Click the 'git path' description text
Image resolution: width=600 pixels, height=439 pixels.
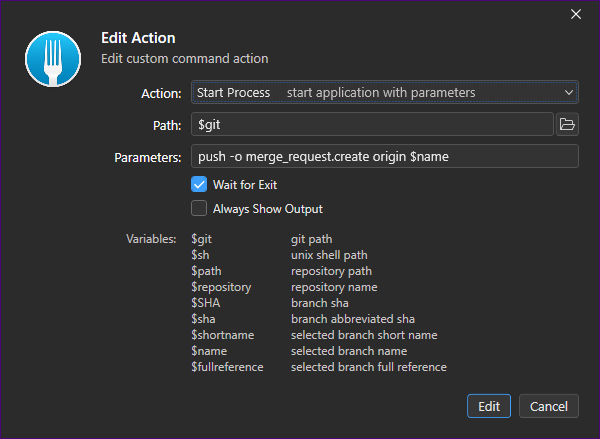311,239
